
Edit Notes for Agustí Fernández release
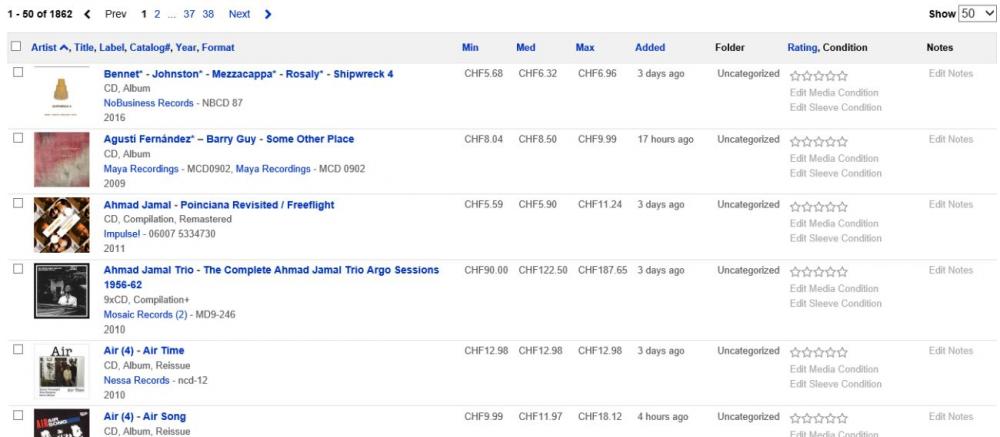tap(950, 139)
